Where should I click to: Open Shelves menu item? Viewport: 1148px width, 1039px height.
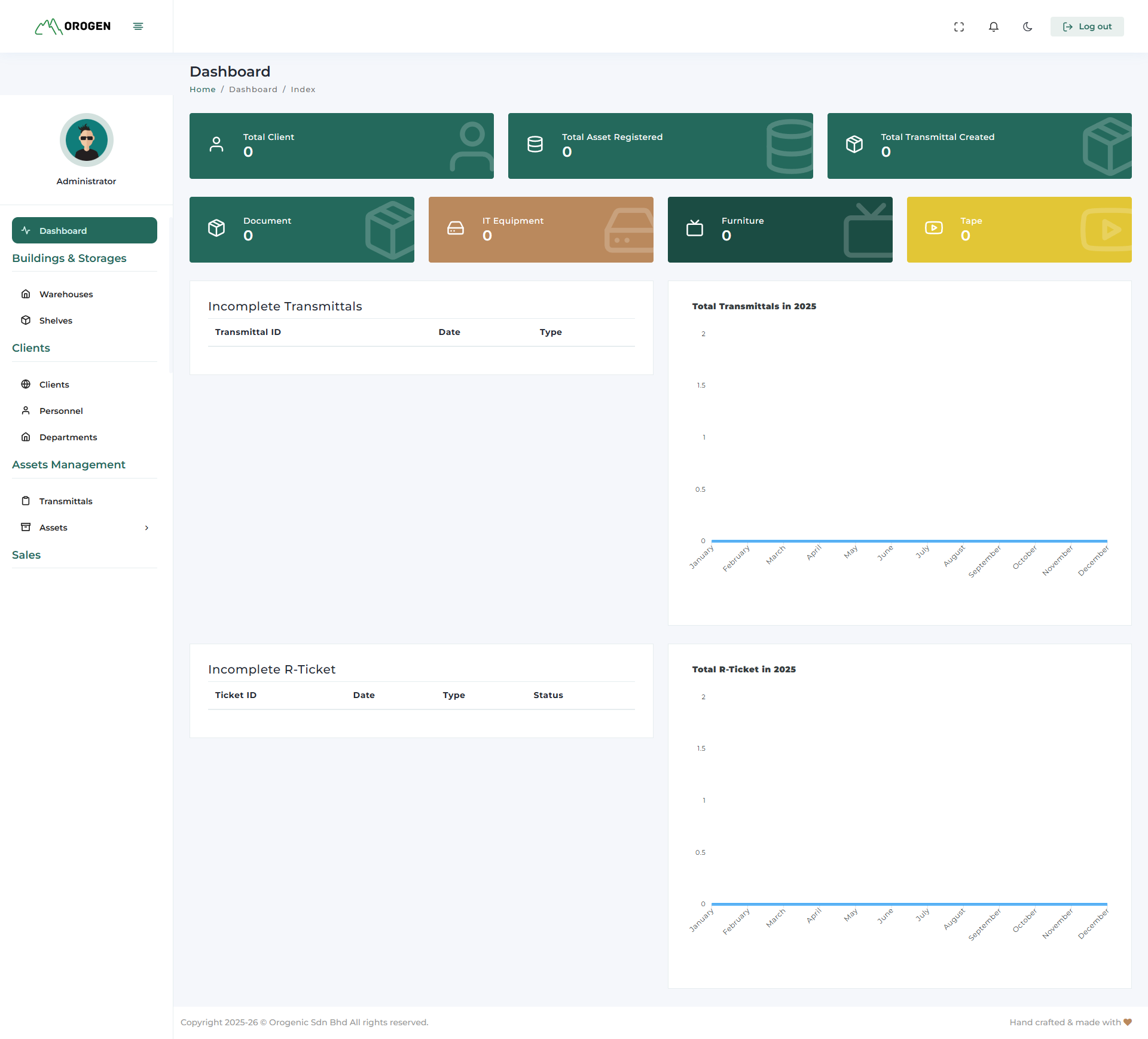point(56,321)
